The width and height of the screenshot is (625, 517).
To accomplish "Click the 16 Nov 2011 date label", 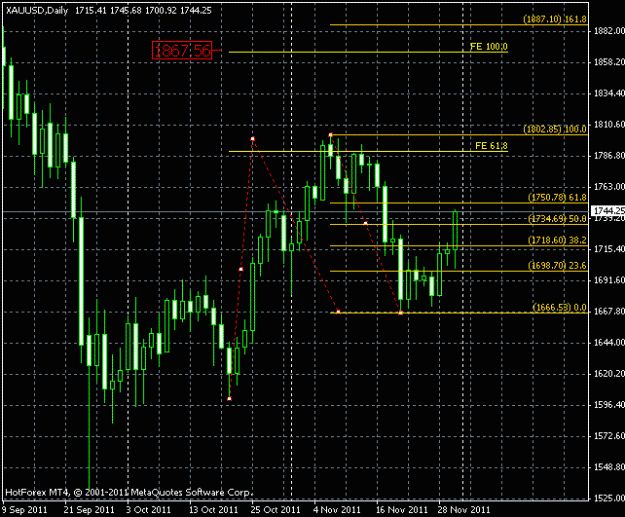I will tap(402, 510).
